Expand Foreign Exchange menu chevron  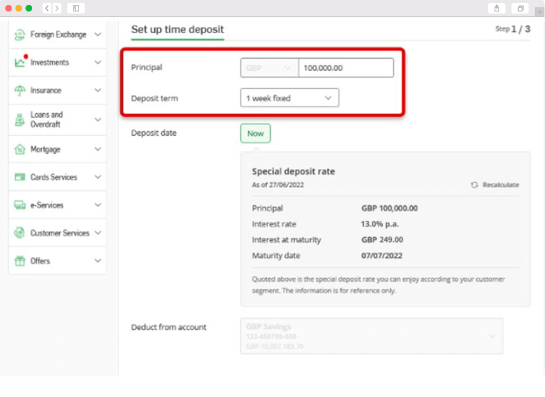(98, 34)
